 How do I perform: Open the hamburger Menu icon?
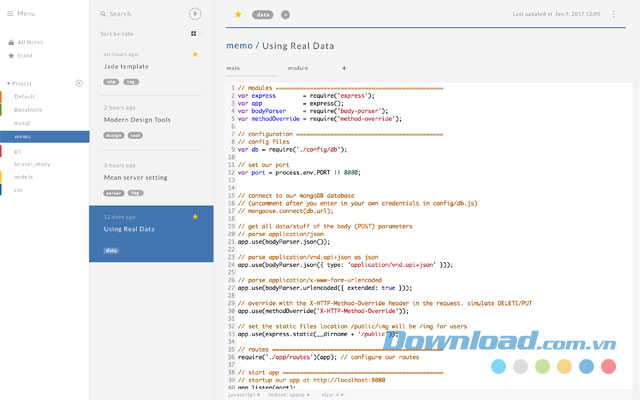(11, 13)
